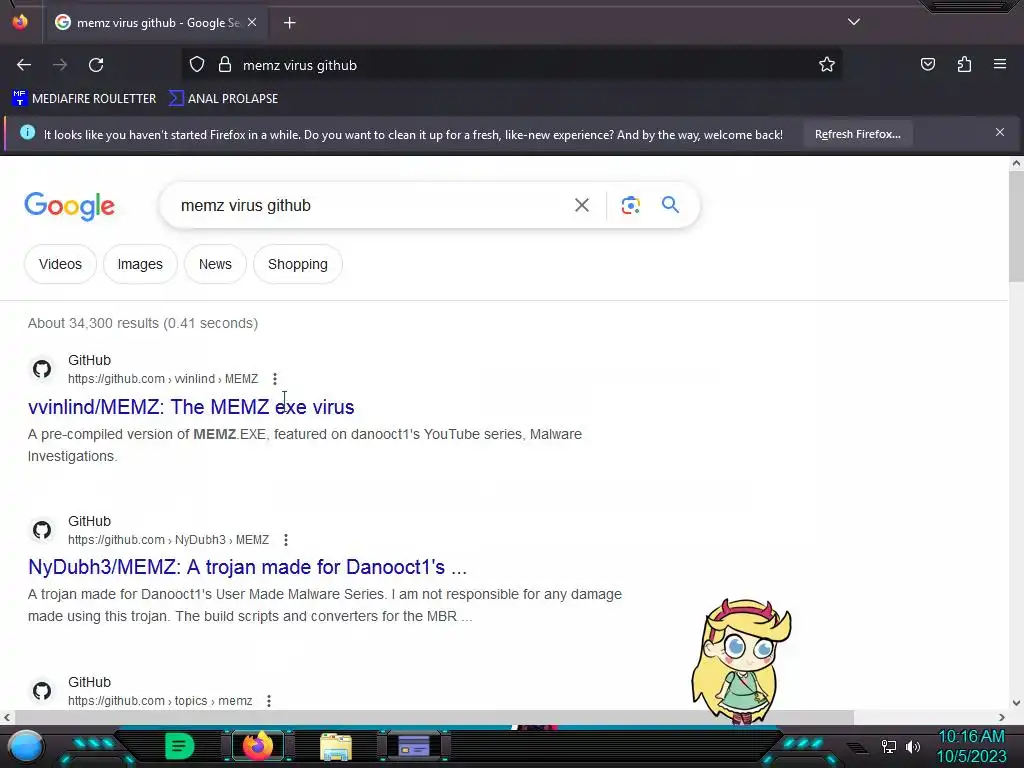Submit search with magnifying glass icon
This screenshot has height=768, width=1024.
click(670, 205)
